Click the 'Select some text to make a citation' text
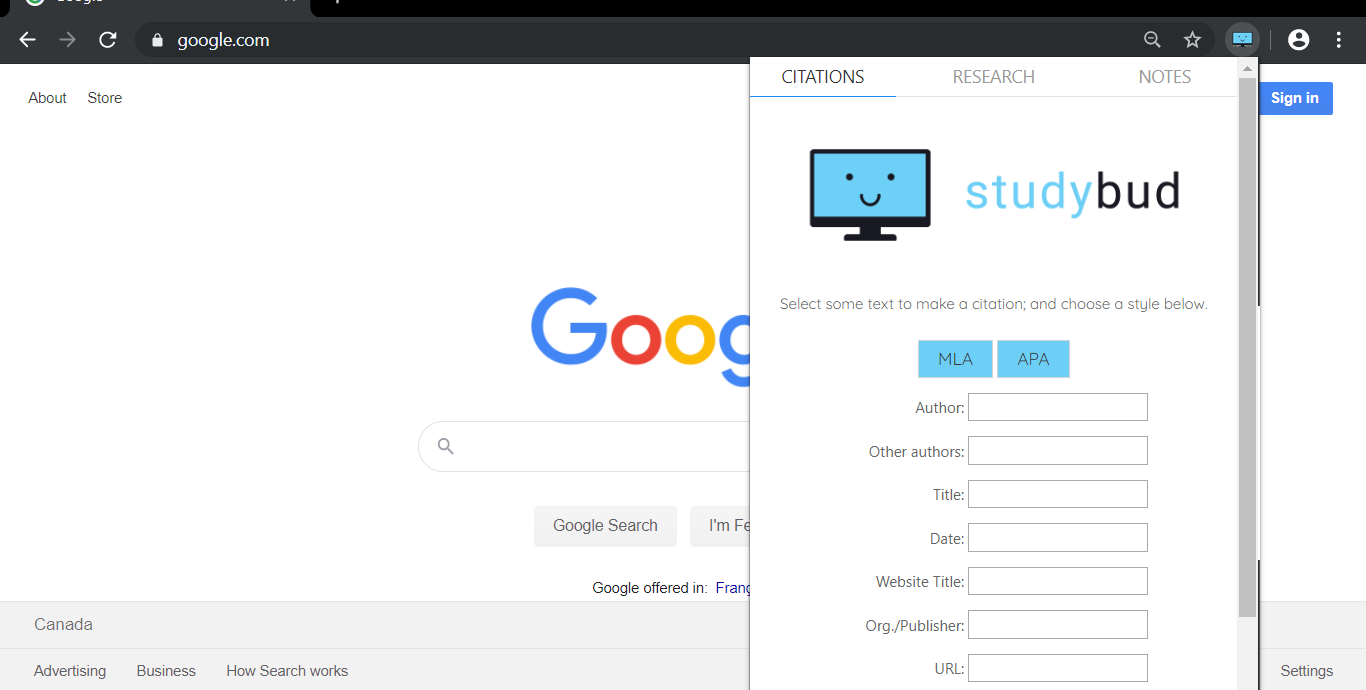Image resolution: width=1366 pixels, height=690 pixels. pyautogui.click(x=993, y=304)
